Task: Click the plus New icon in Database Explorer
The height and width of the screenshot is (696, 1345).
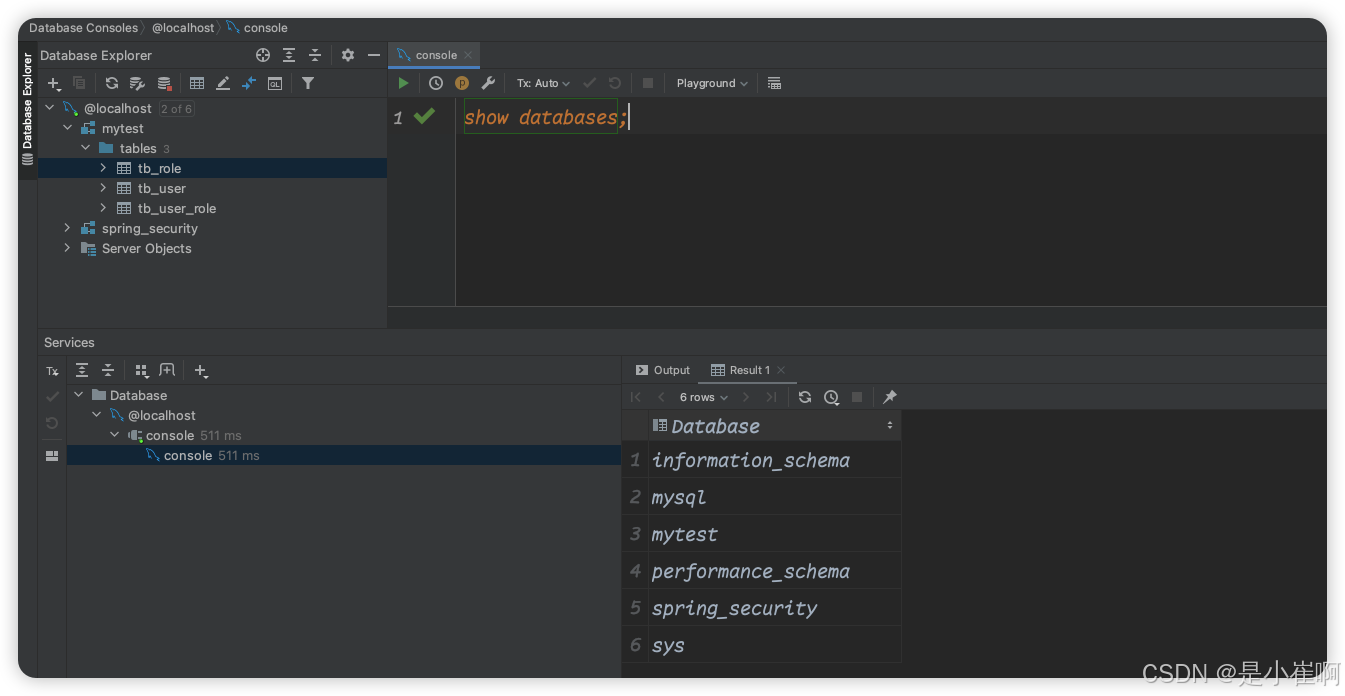Action: [54, 83]
